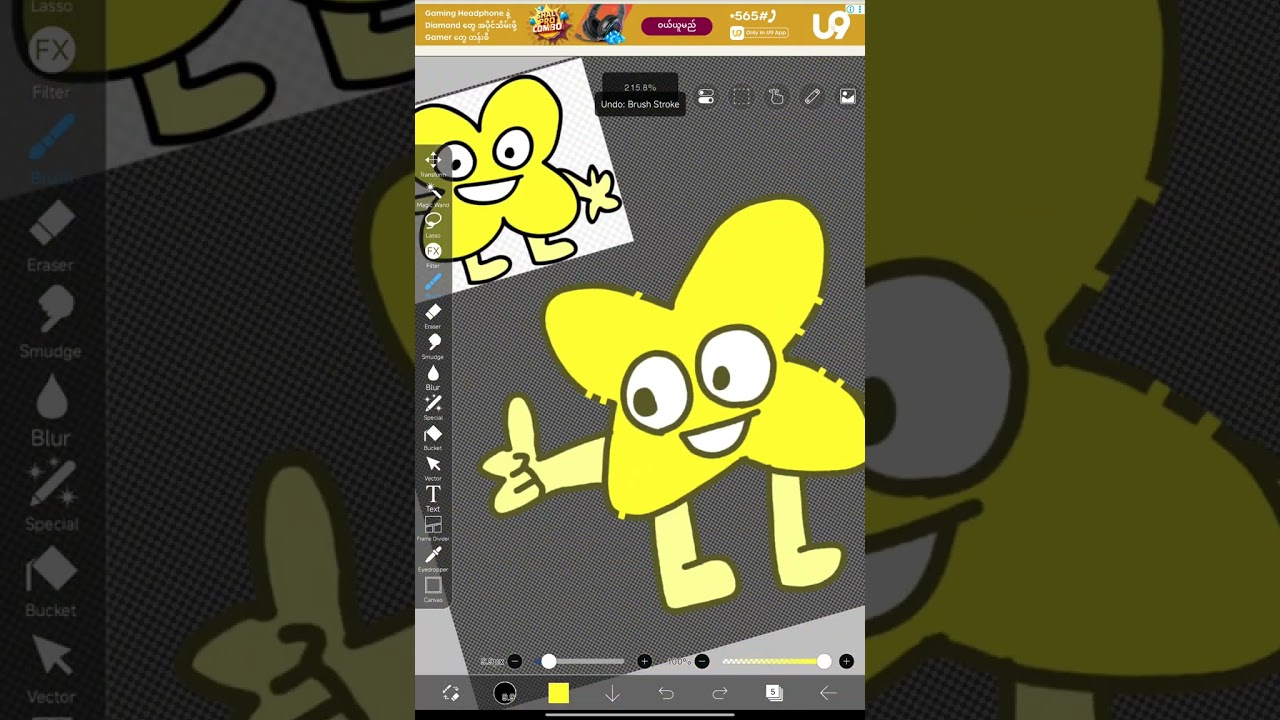Select the Eyedropper tool

click(433, 559)
